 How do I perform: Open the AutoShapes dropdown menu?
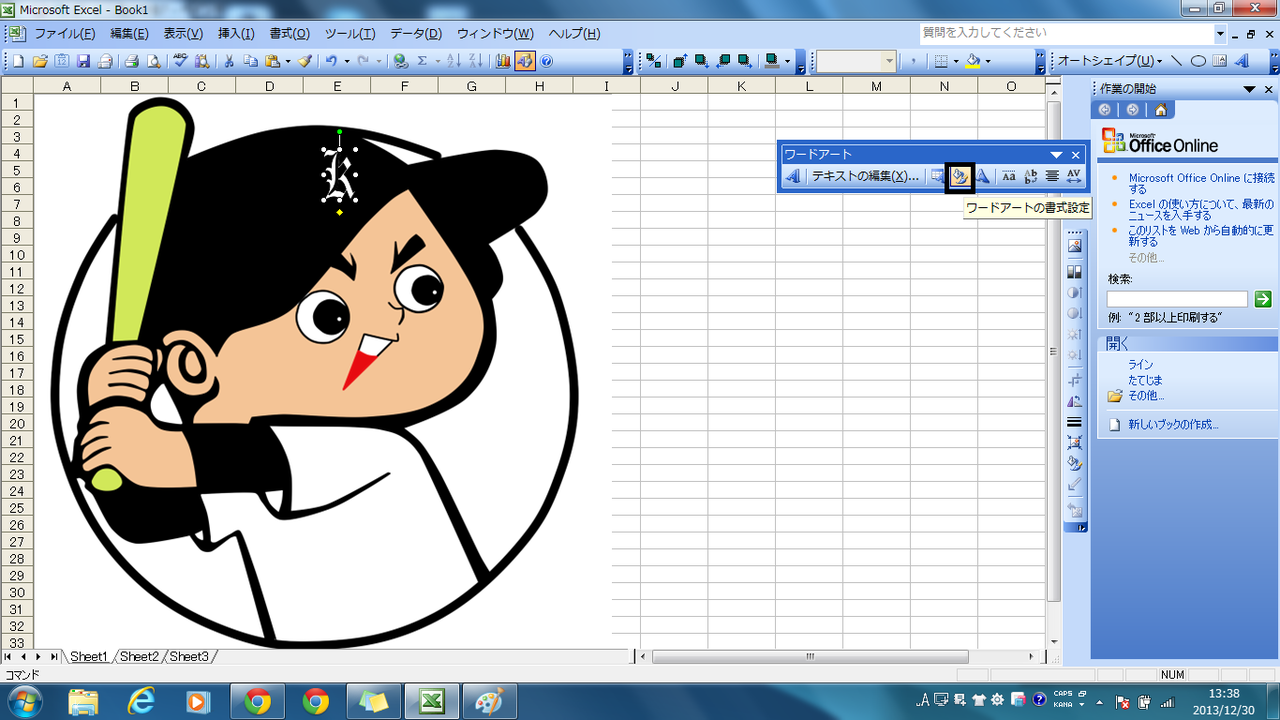[x=1110, y=61]
